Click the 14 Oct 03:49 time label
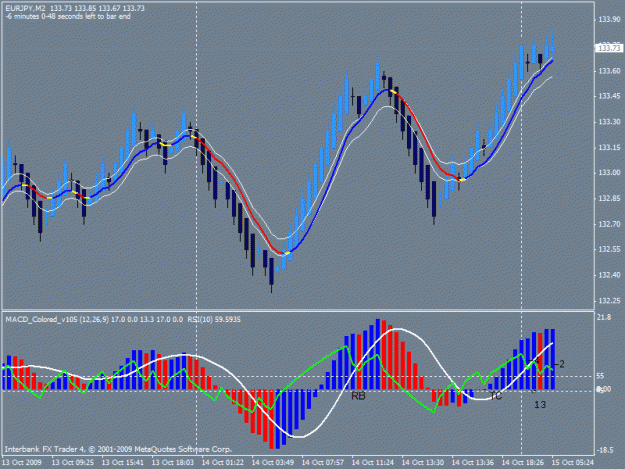The width and height of the screenshot is (625, 469). pyautogui.click(x=273, y=463)
